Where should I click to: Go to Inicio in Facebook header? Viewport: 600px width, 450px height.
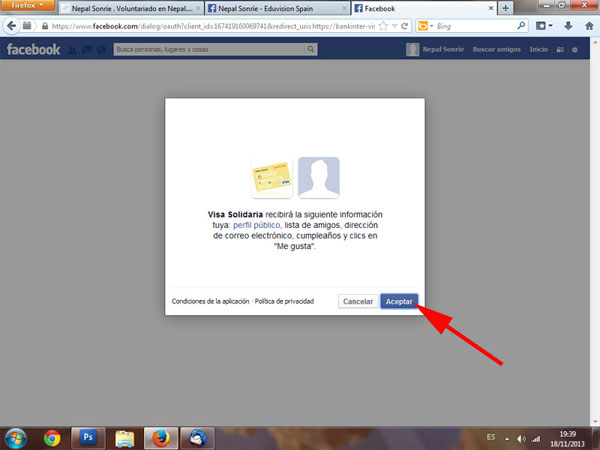pyautogui.click(x=538, y=49)
